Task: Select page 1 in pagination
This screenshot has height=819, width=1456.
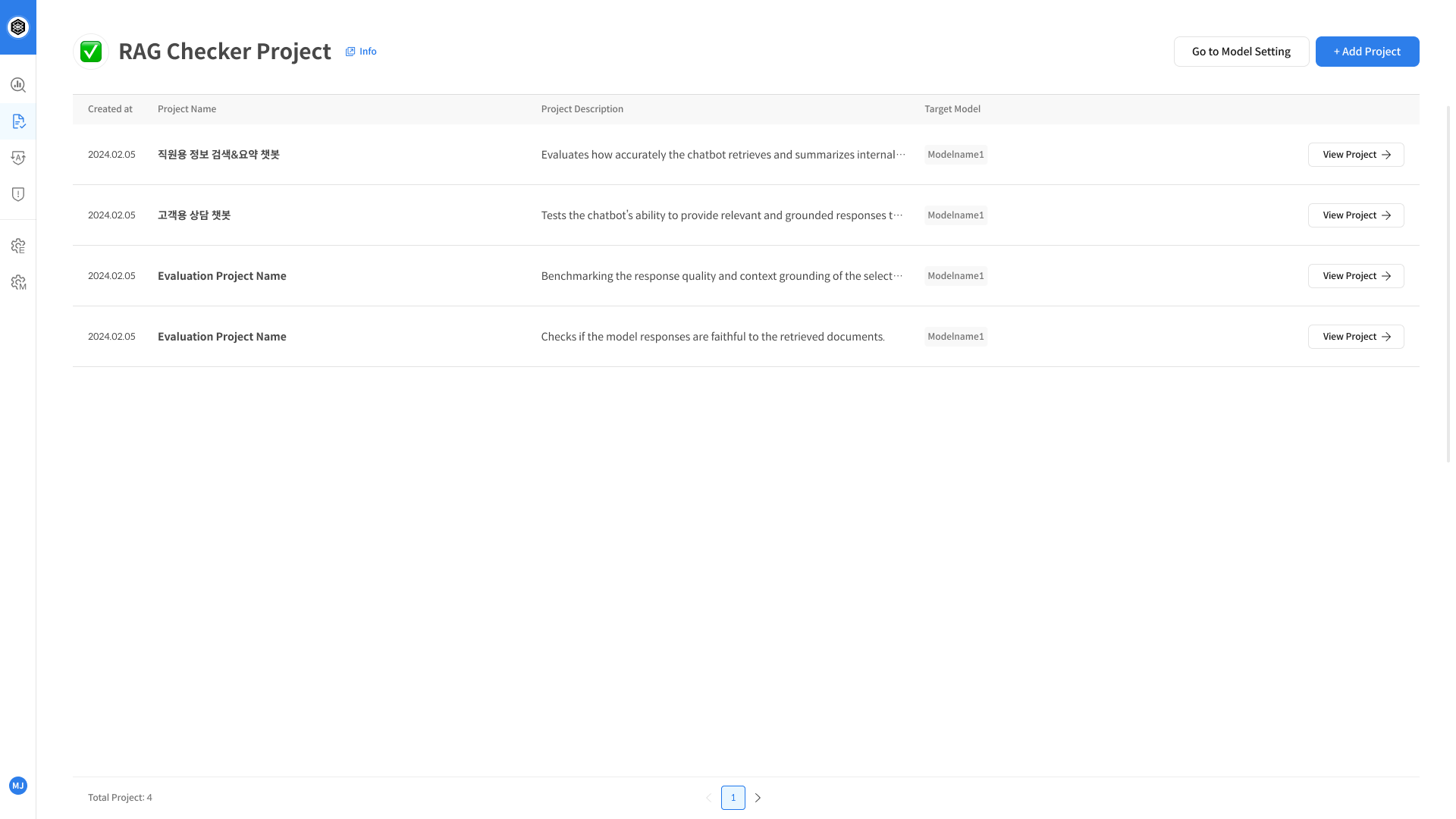Action: (x=733, y=798)
